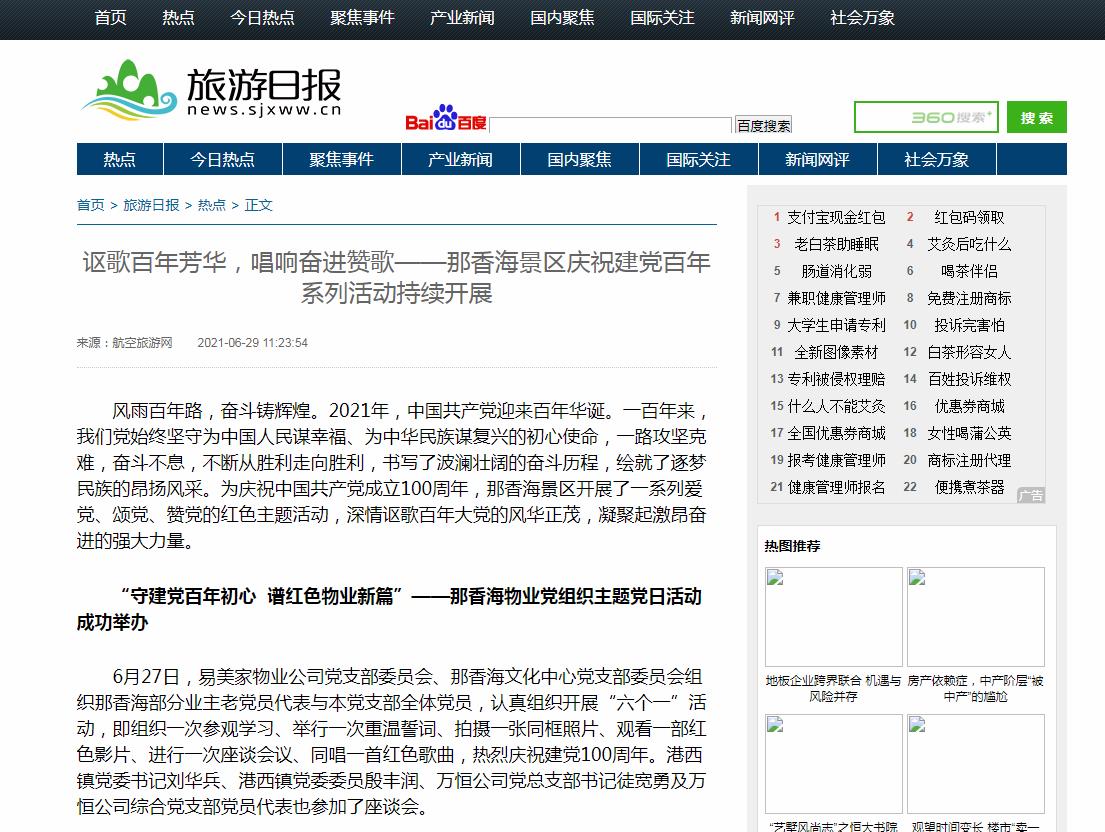Open the 优惠券商城 link numbered 16

pos(970,406)
